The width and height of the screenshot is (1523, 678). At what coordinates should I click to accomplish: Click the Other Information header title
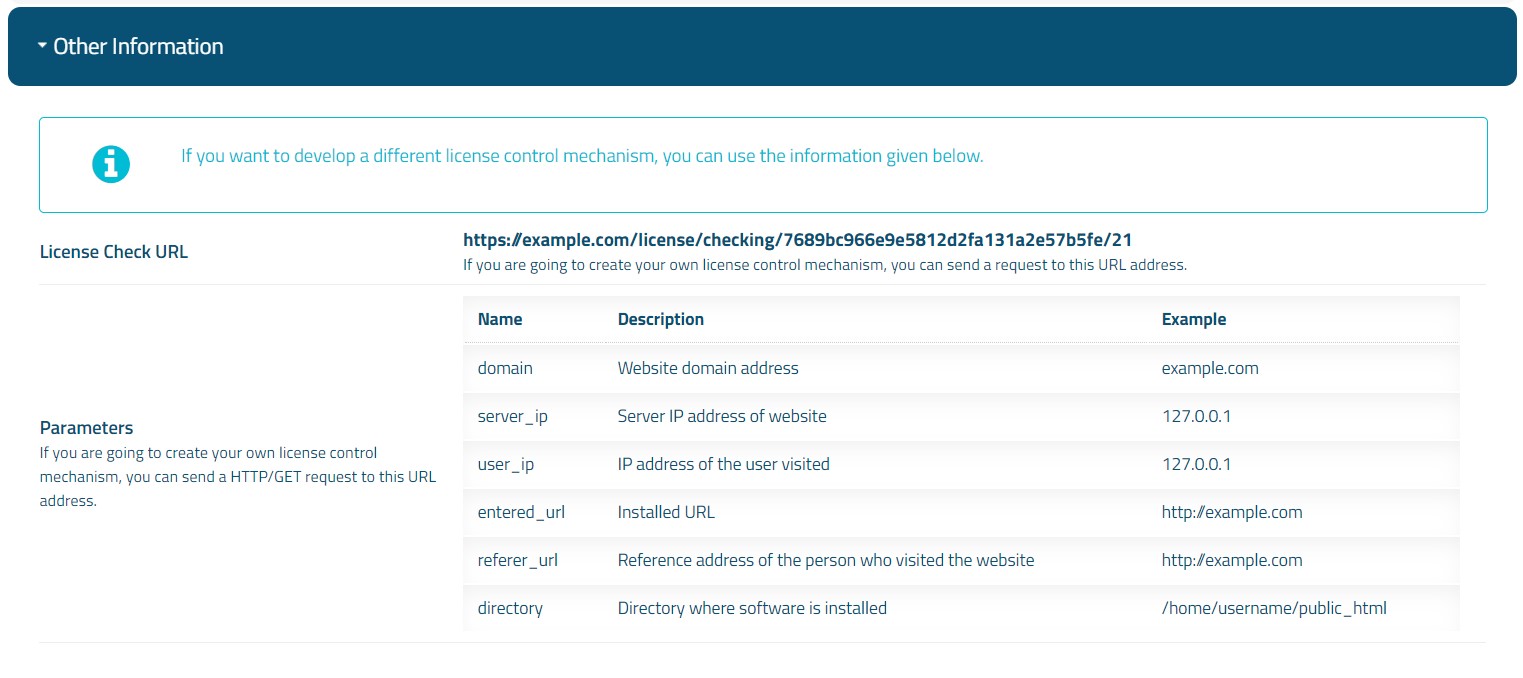[x=138, y=46]
